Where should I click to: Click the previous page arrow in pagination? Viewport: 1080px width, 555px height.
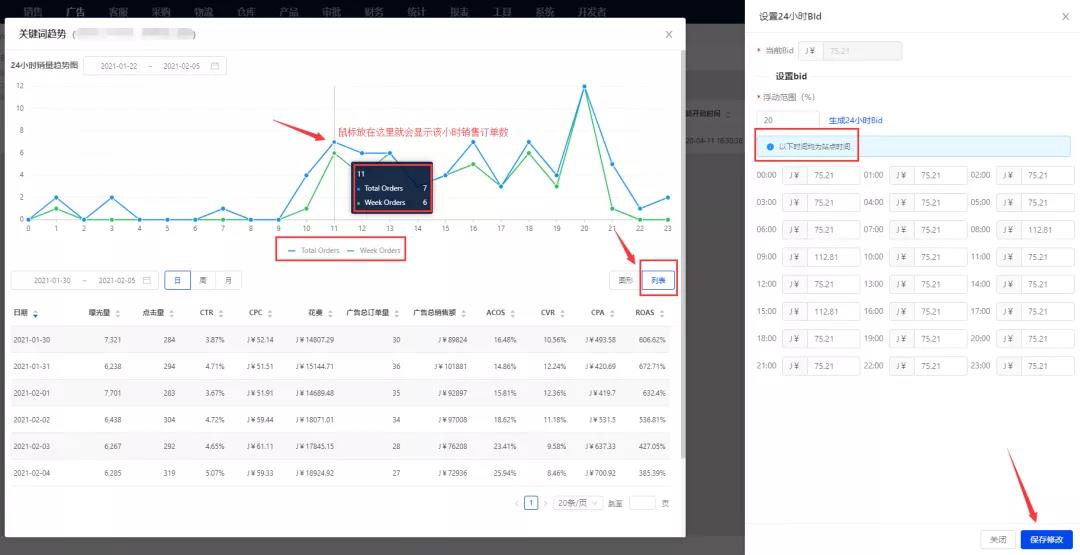click(x=517, y=503)
